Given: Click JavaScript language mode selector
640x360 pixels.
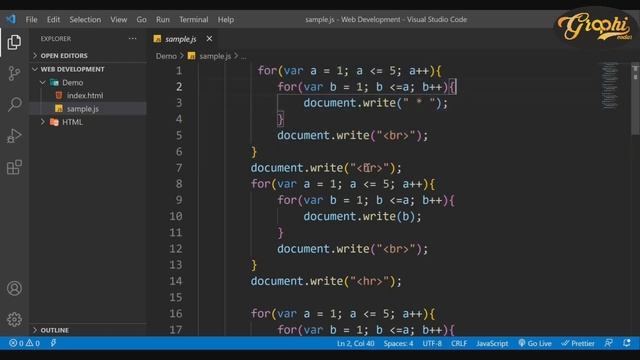Looking at the screenshot, I should click(492, 343).
